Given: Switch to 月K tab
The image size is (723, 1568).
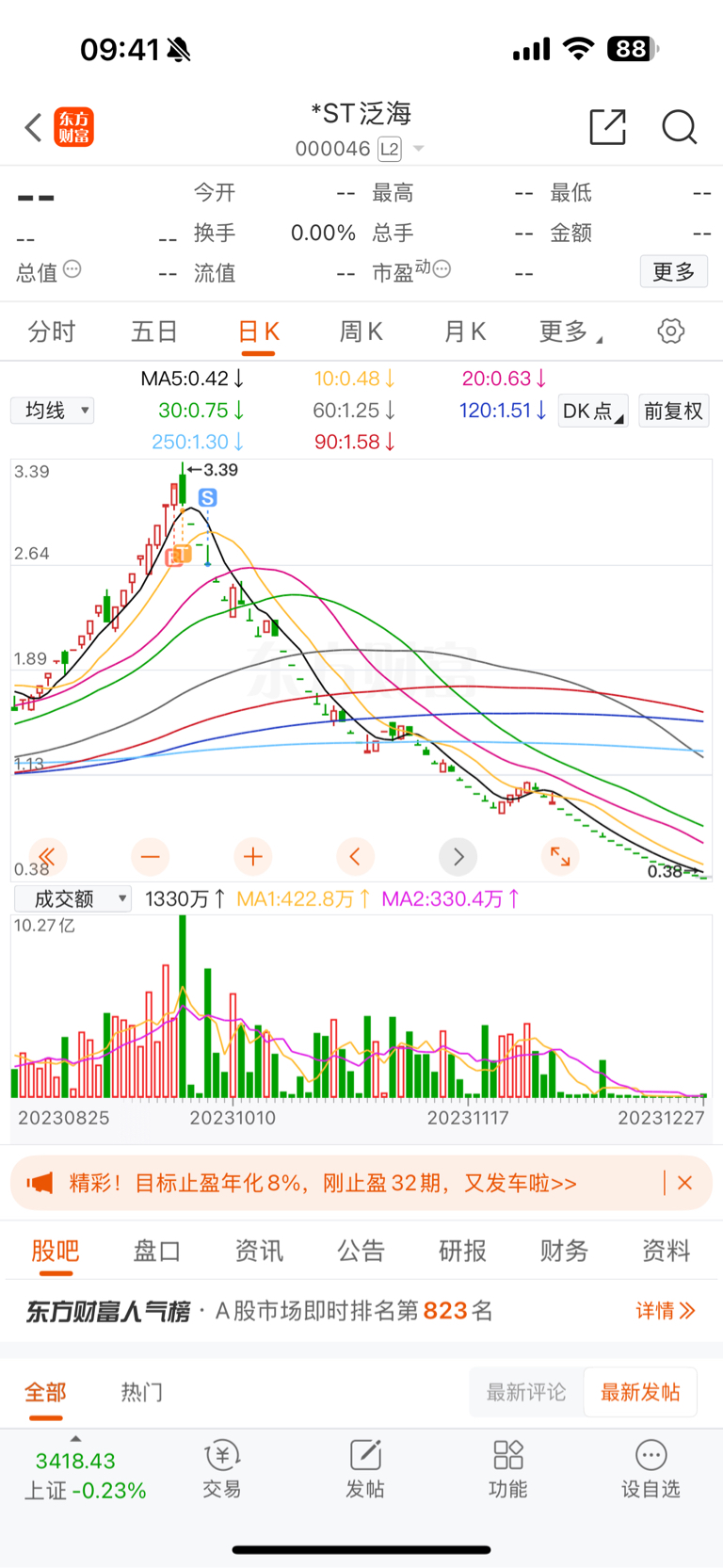Looking at the screenshot, I should (464, 331).
